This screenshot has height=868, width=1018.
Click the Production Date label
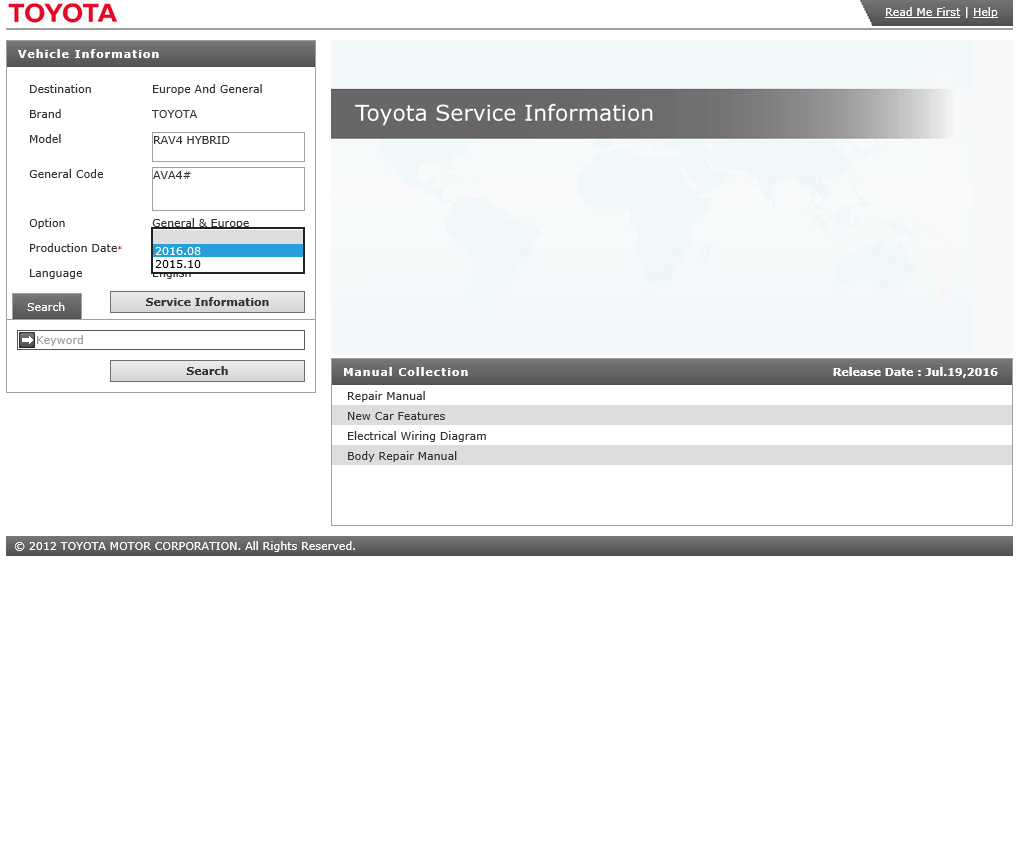point(73,248)
